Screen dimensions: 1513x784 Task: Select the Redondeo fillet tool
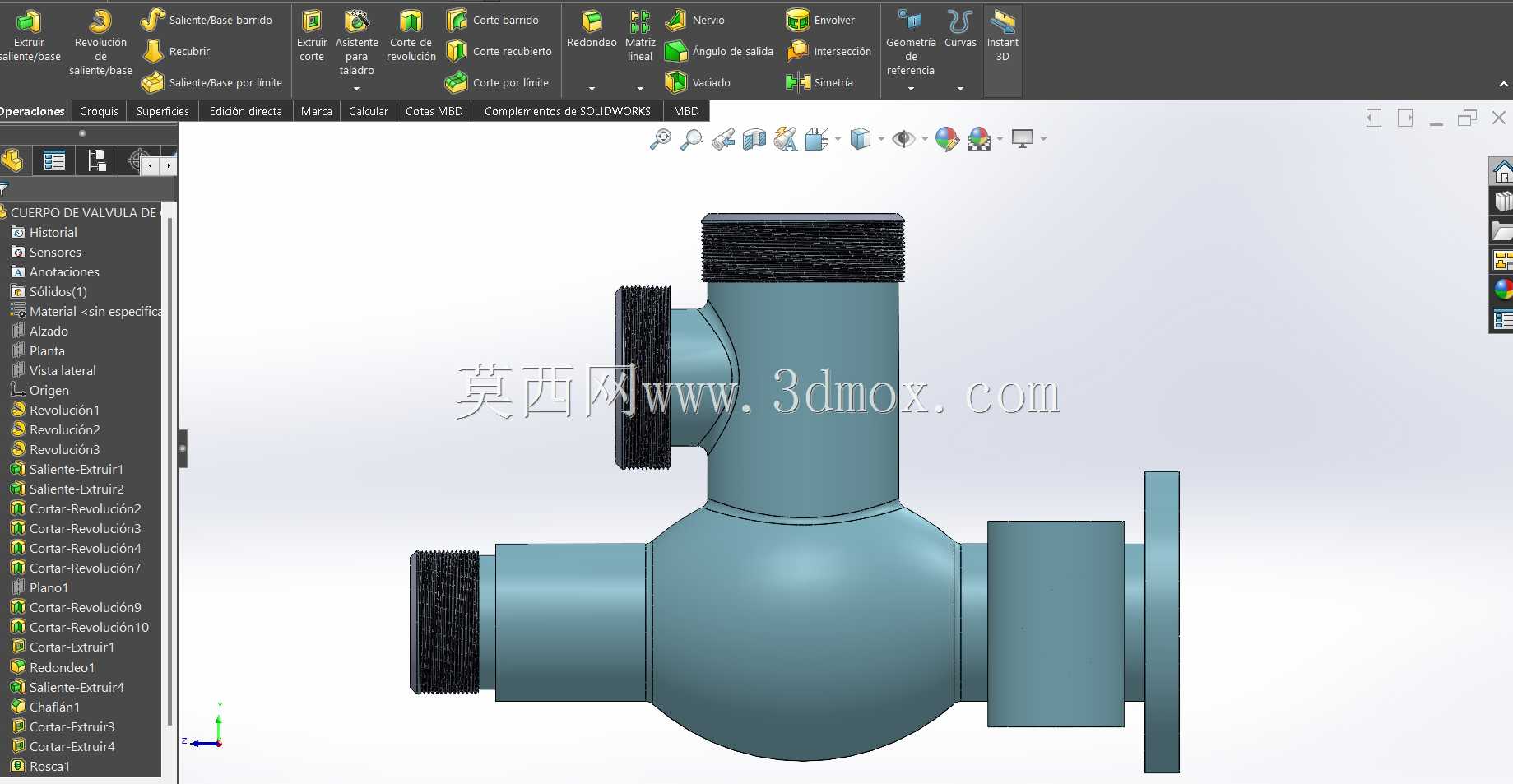pyautogui.click(x=592, y=29)
